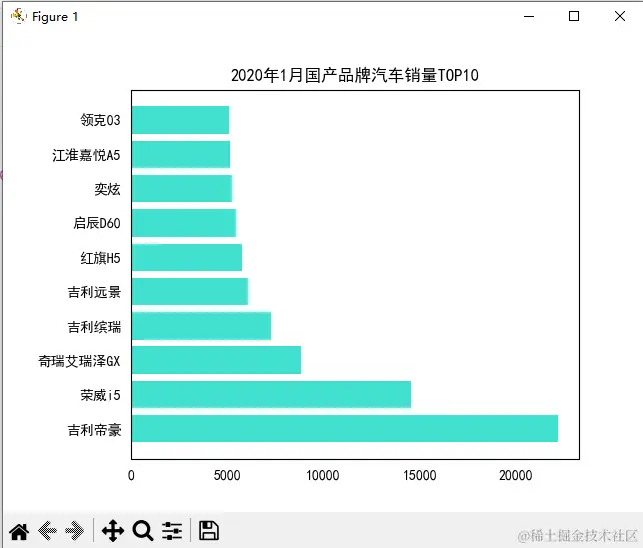Click the 吉利远景 axis label
The image size is (643, 548).
coord(94,292)
